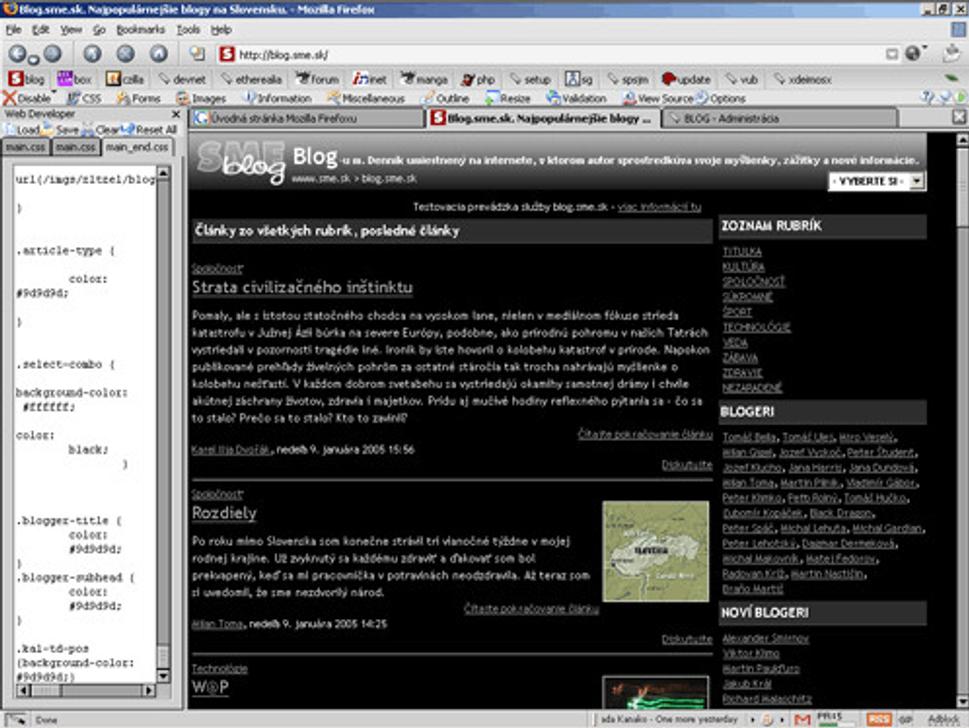Open the 'VYBERTE SI' dropdown
The height and width of the screenshot is (728, 969).
[x=877, y=181]
